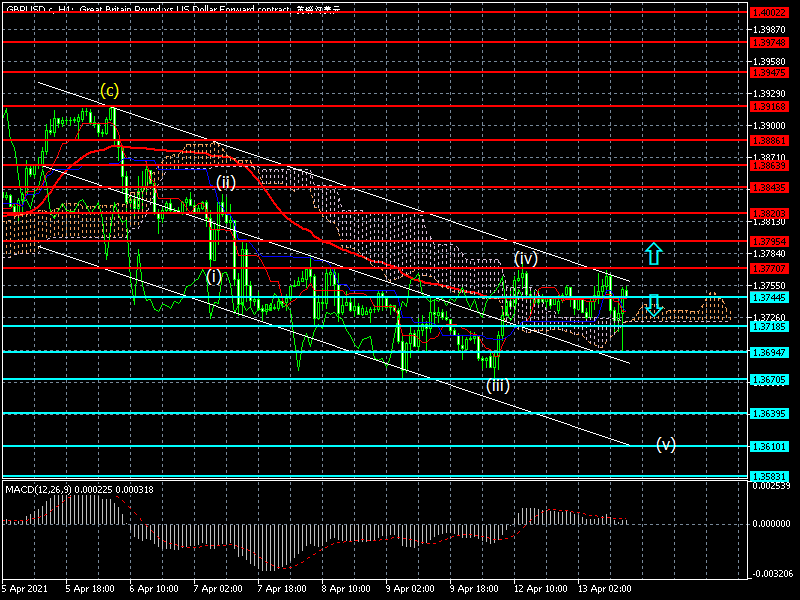The image size is (800, 600).
Task: Select the (iv) wave label
Action: [527, 258]
